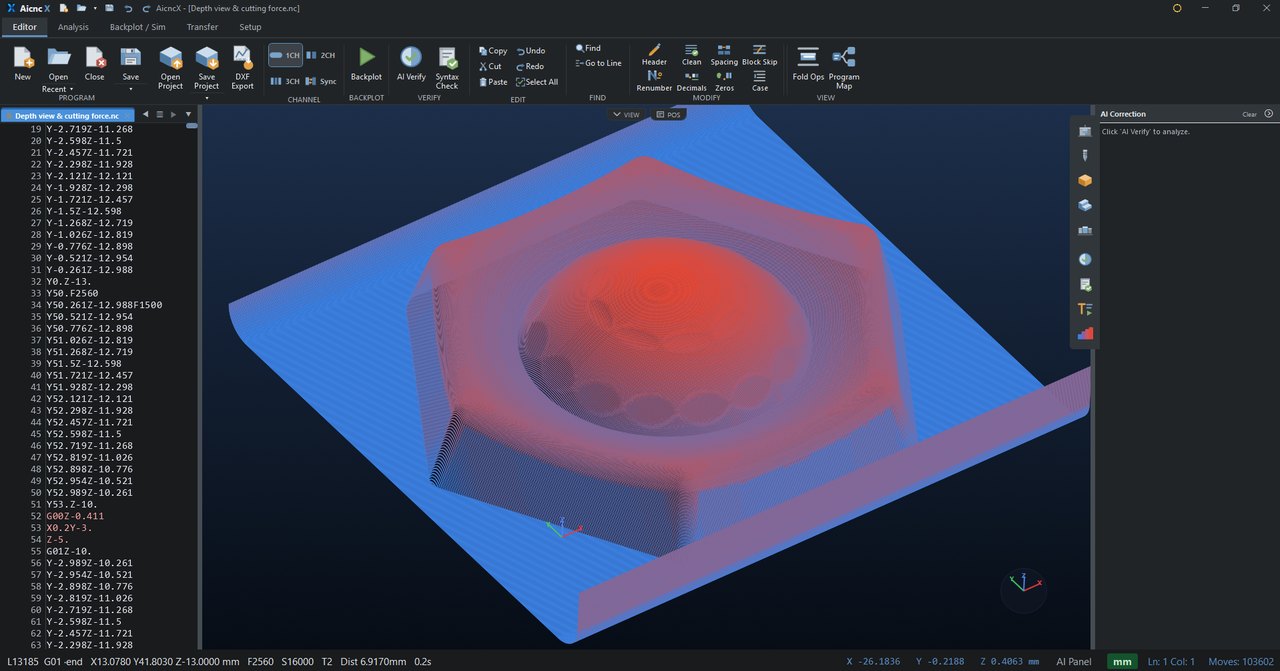Open the Fold Ops view
Image resolution: width=1280 pixels, height=671 pixels.
tap(808, 63)
